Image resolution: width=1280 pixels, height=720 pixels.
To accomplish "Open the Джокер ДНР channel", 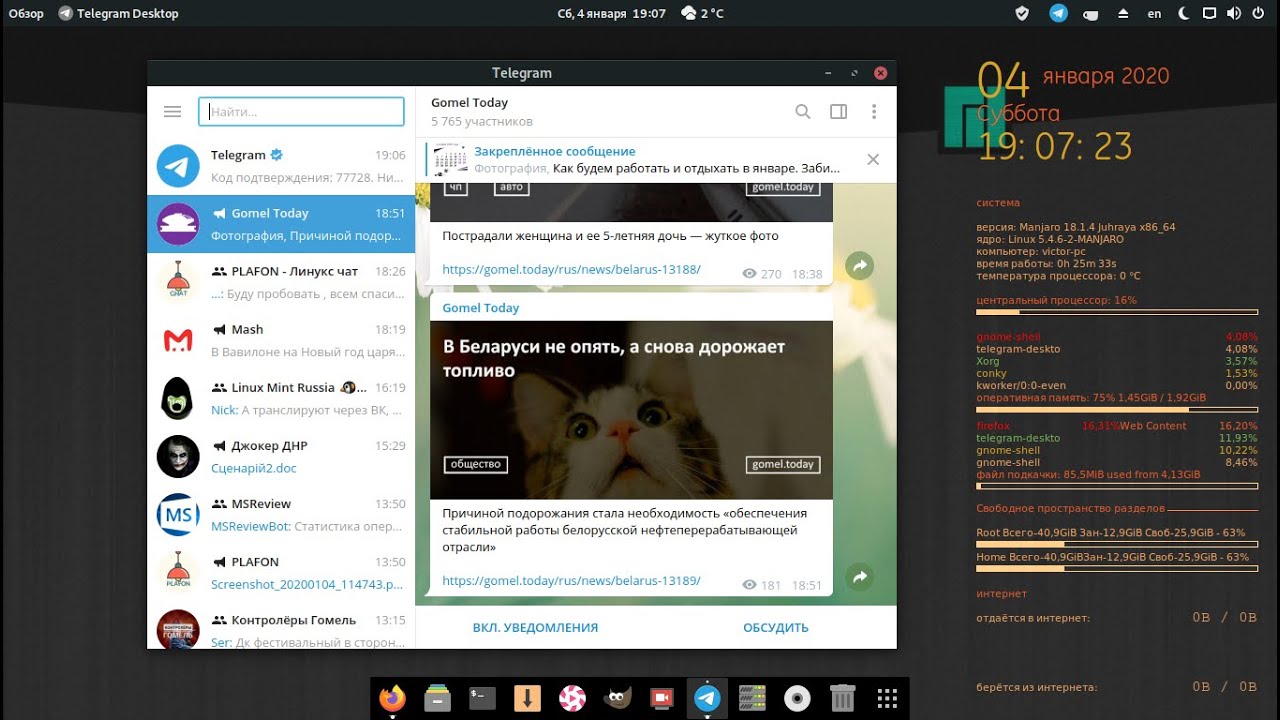I will 281,456.
